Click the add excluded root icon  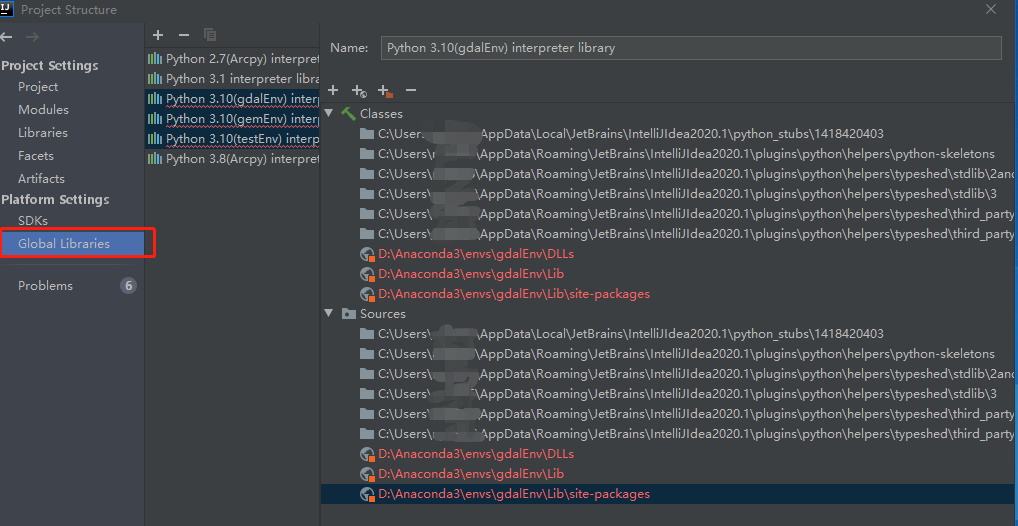[385, 91]
